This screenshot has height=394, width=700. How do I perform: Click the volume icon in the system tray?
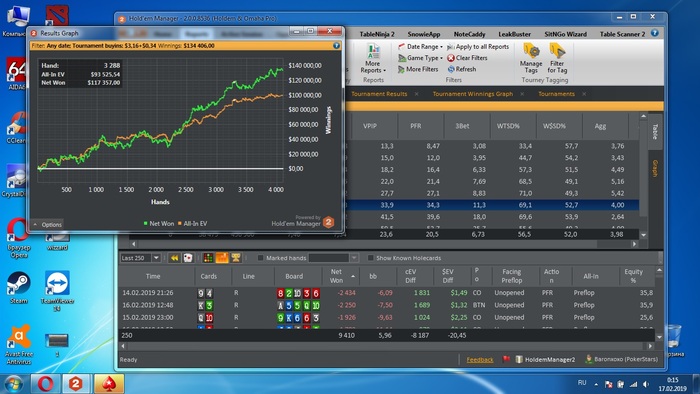coord(646,384)
